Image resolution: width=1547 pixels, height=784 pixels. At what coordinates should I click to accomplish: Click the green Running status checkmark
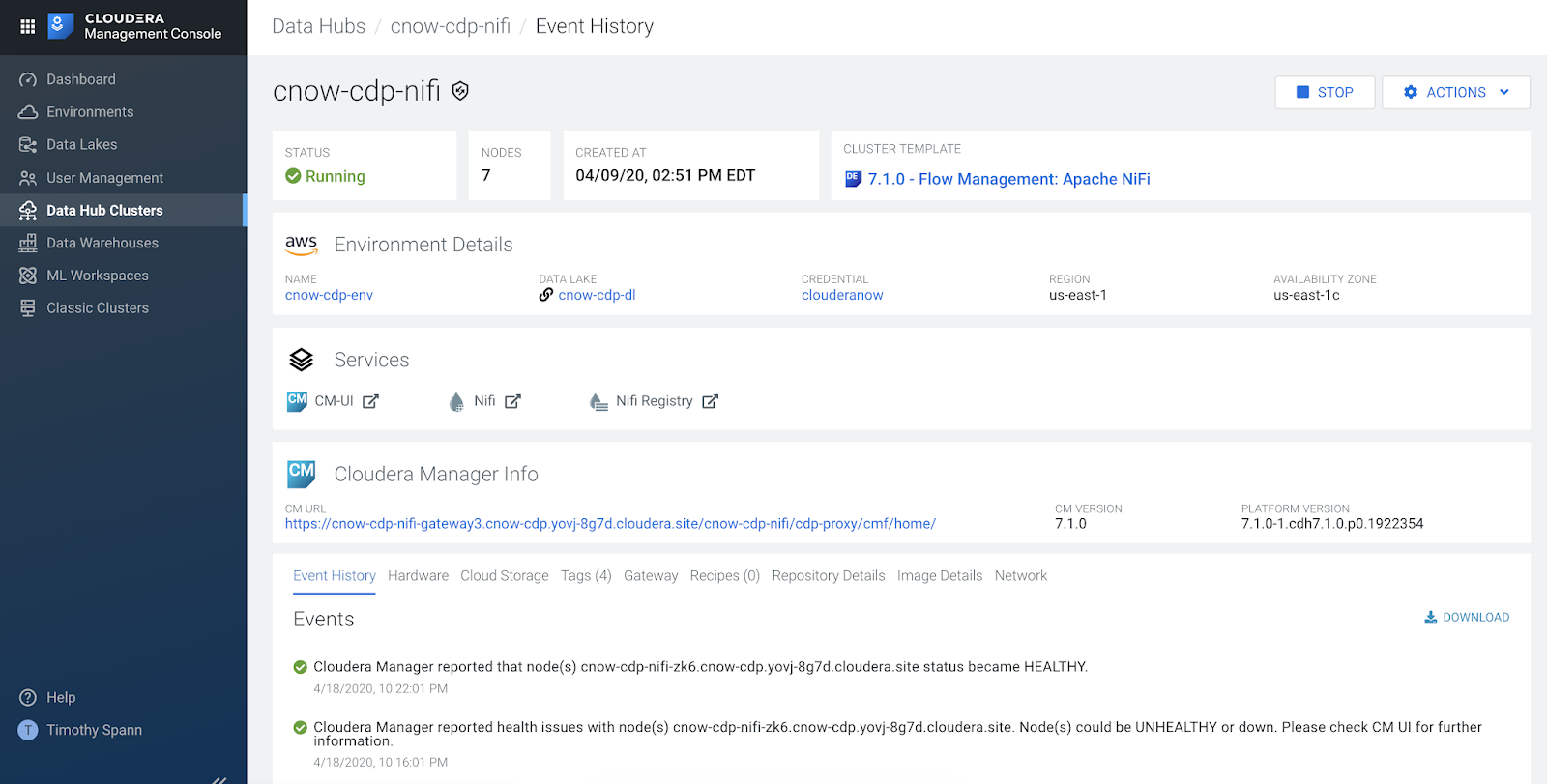(293, 176)
